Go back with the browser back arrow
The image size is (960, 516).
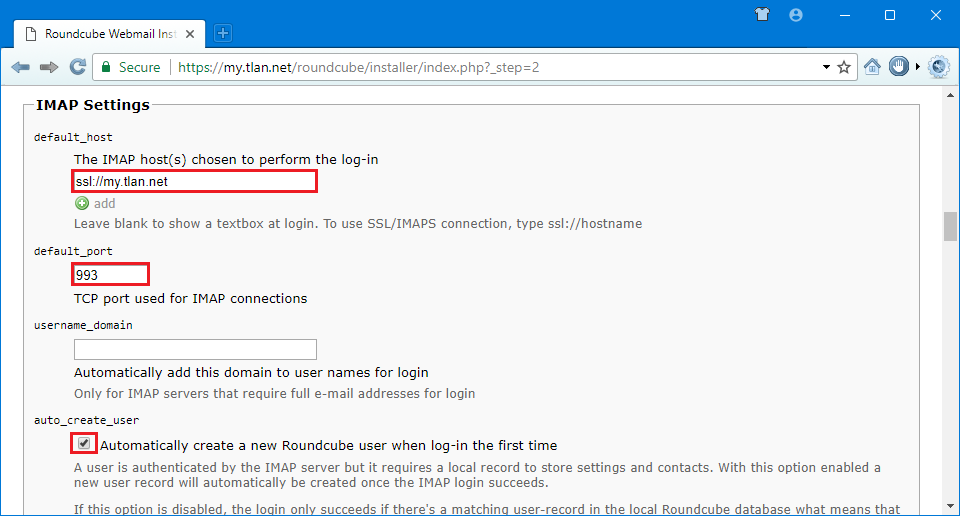point(20,67)
